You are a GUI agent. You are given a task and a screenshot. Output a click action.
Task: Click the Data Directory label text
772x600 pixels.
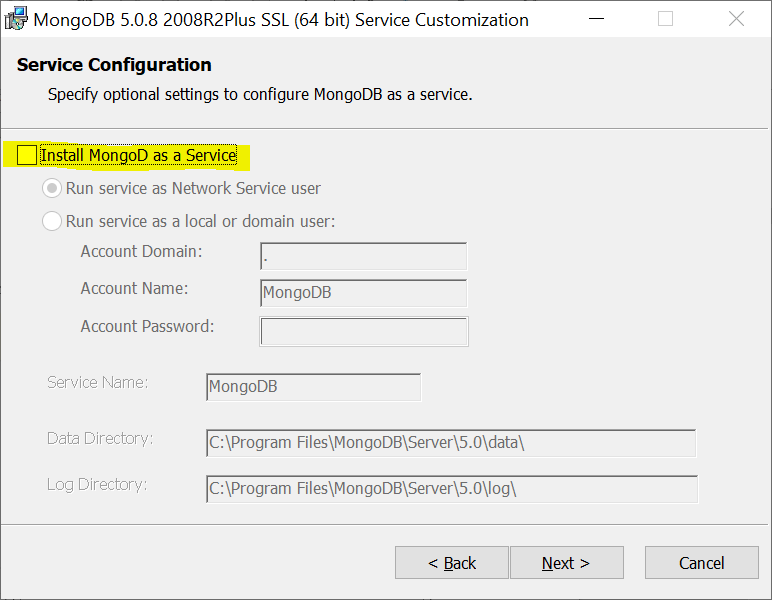tap(100, 438)
